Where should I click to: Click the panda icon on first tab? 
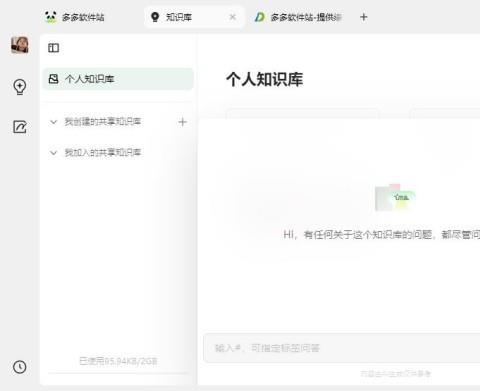click(x=51, y=17)
